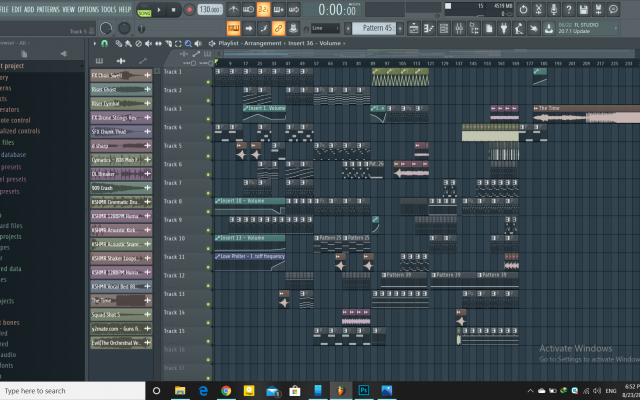Open Photoshop from the taskbar
The height and width of the screenshot is (400, 640).
[x=363, y=391]
